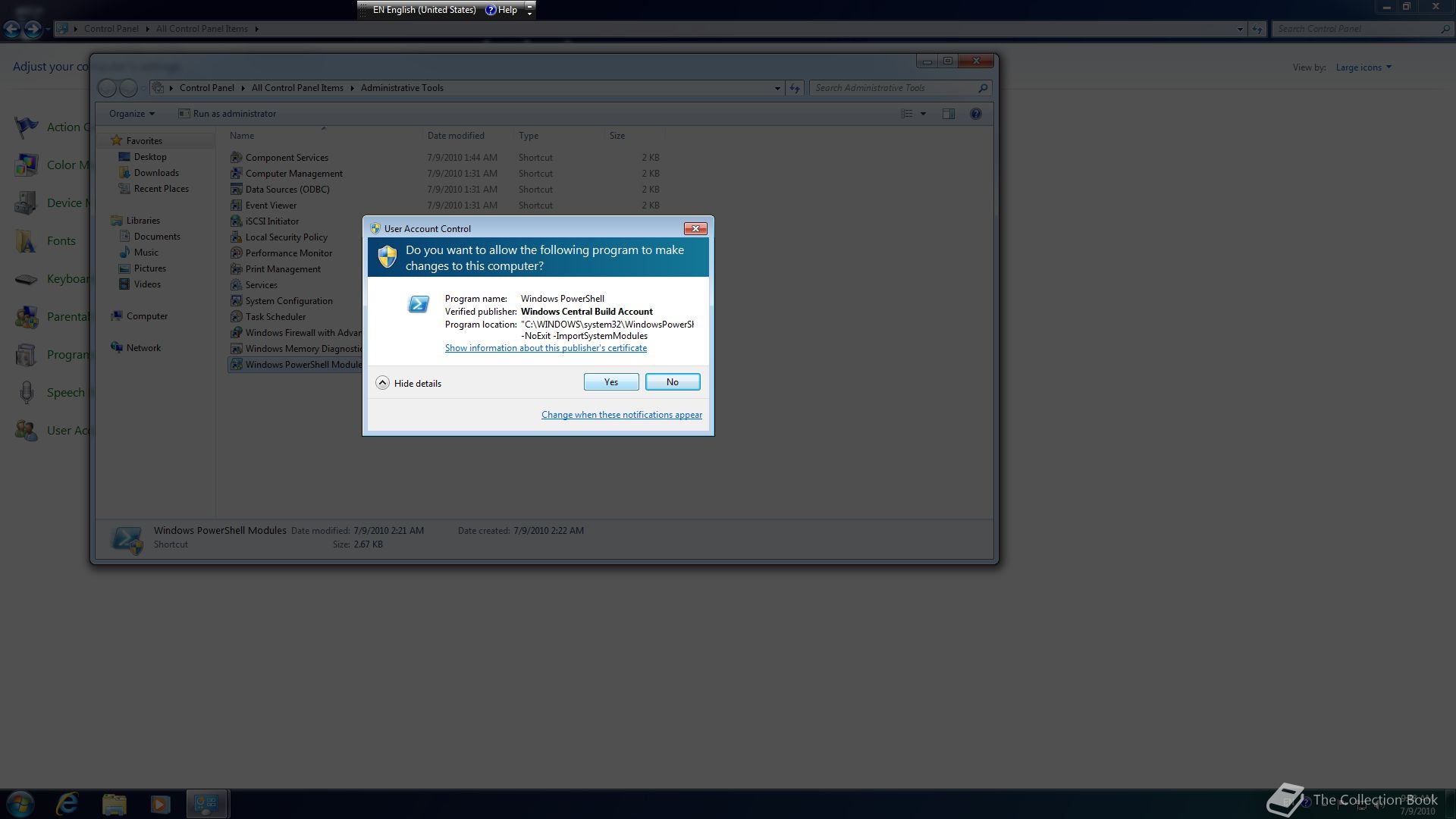Select Performance Monitor icon
Viewport: 1456px width, 819px height.
[x=237, y=253]
